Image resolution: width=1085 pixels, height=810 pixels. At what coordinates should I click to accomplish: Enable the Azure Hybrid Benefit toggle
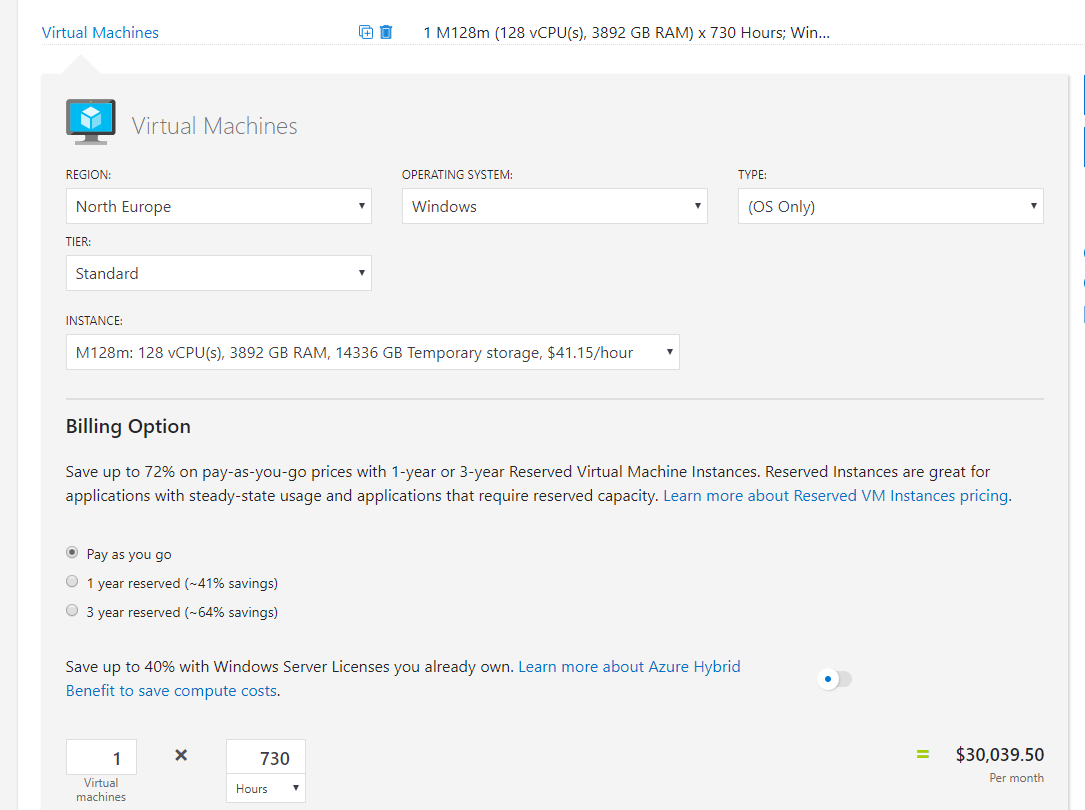tap(834, 679)
